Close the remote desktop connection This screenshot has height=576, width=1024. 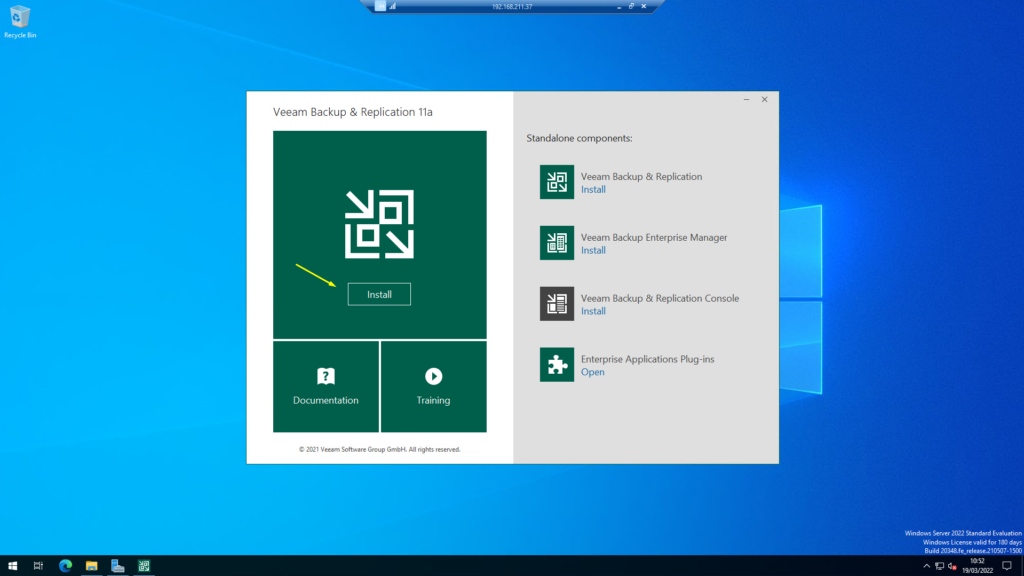pyautogui.click(x=643, y=7)
